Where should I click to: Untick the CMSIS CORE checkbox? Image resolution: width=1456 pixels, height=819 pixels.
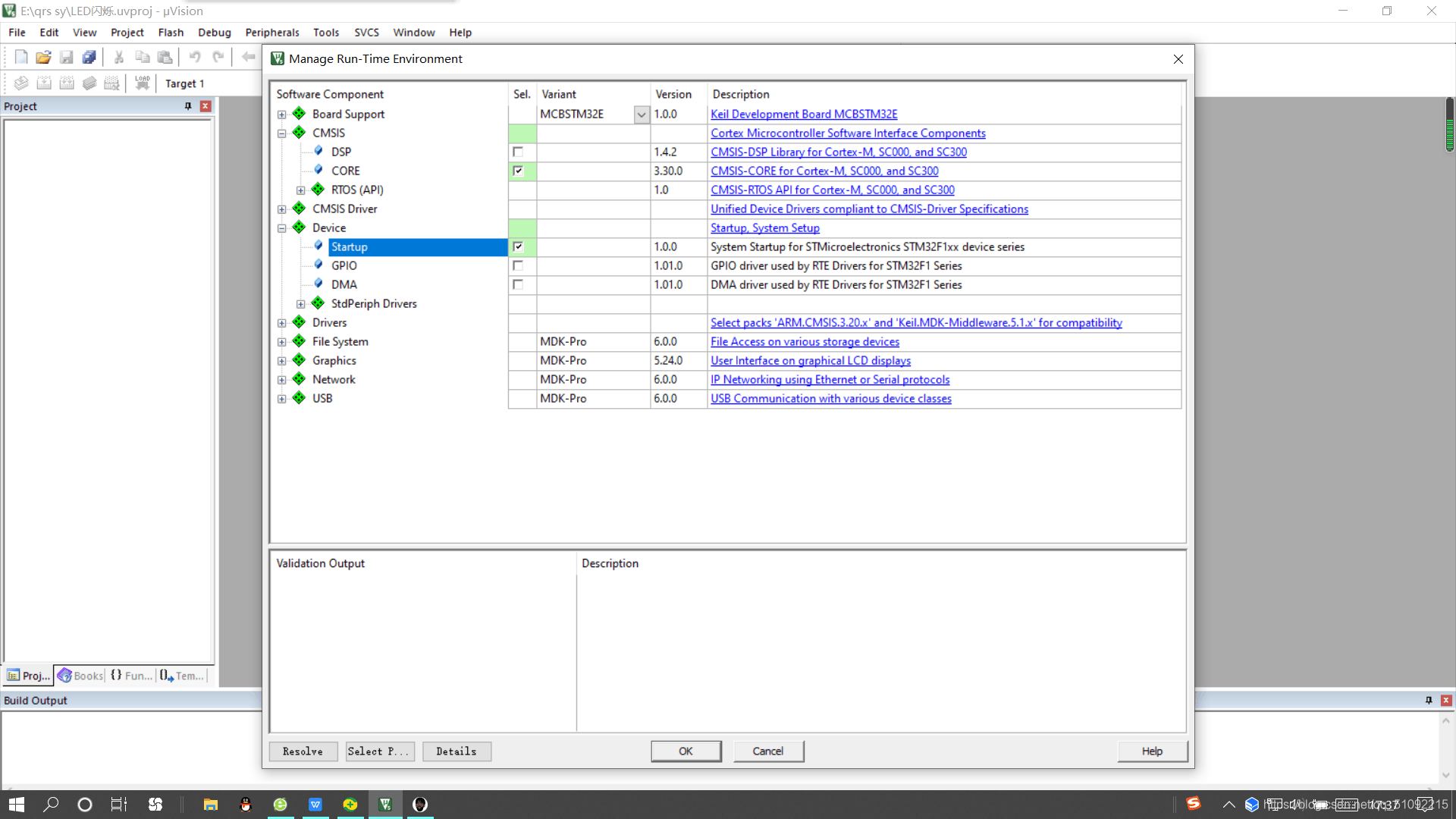tap(518, 171)
